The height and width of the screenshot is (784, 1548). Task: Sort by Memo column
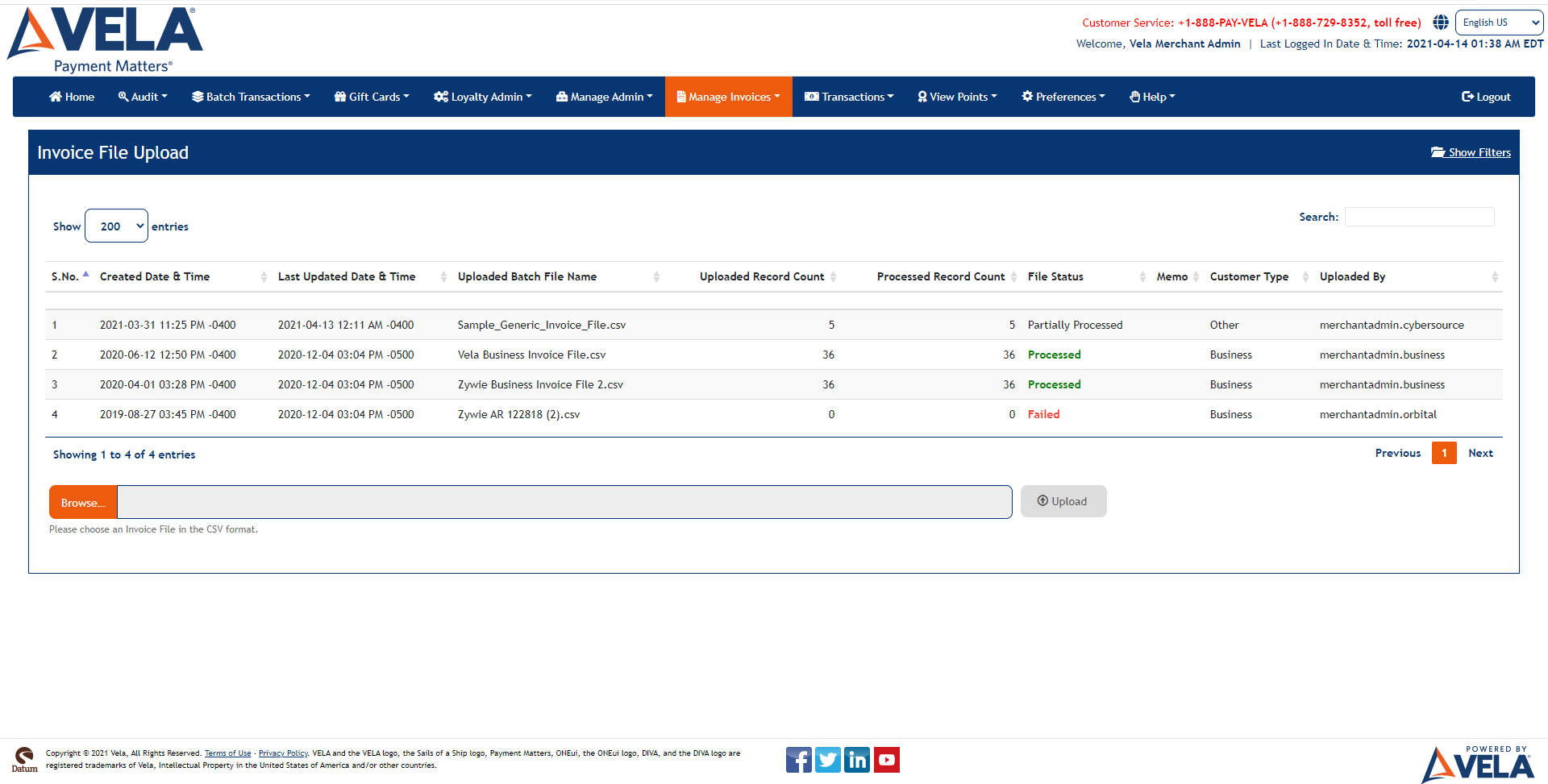coord(1177,276)
